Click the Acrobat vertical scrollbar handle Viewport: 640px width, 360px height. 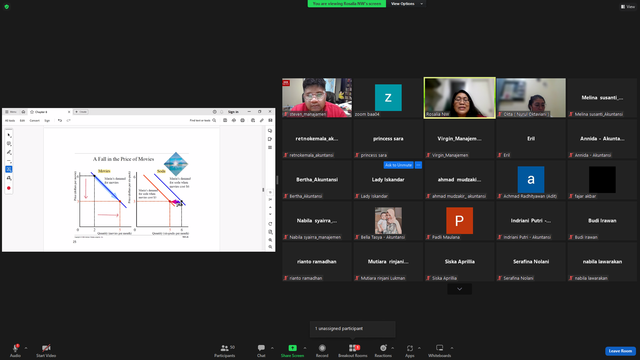[x=263, y=190]
